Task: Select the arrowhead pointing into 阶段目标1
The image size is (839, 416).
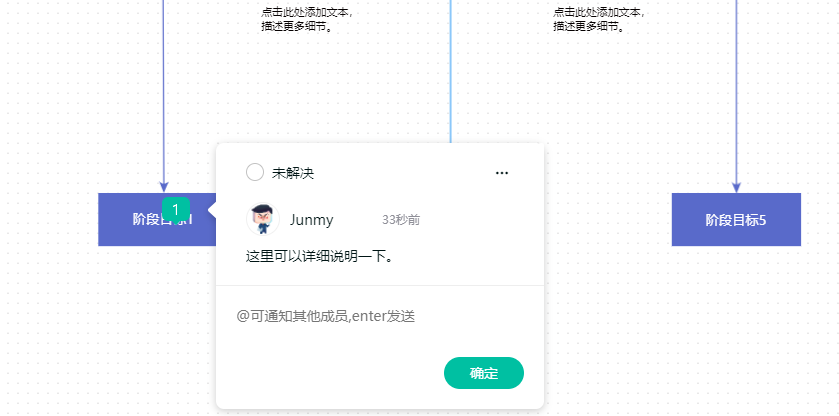Action: pyautogui.click(x=164, y=187)
